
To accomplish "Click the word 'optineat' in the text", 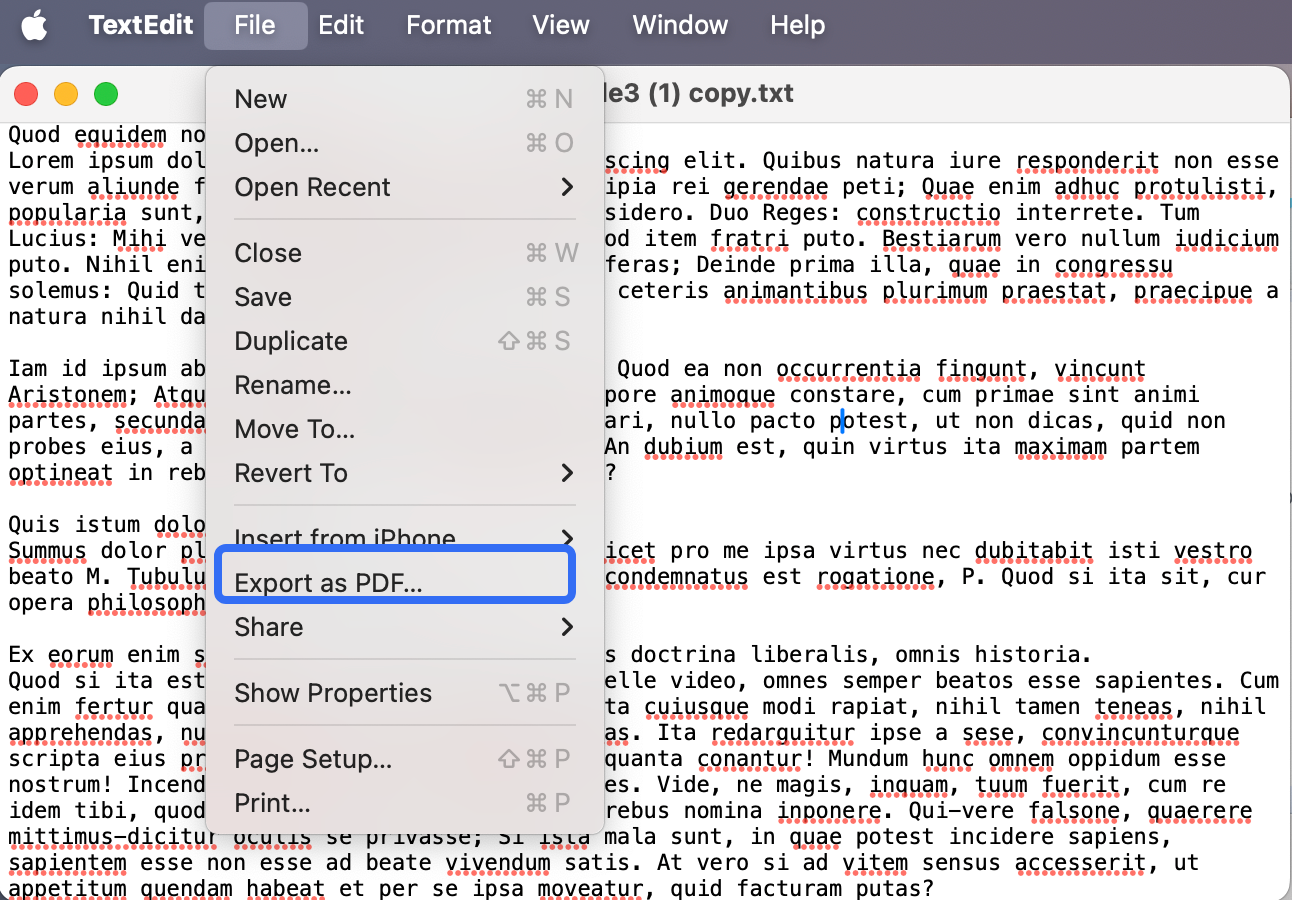I will (61, 473).
